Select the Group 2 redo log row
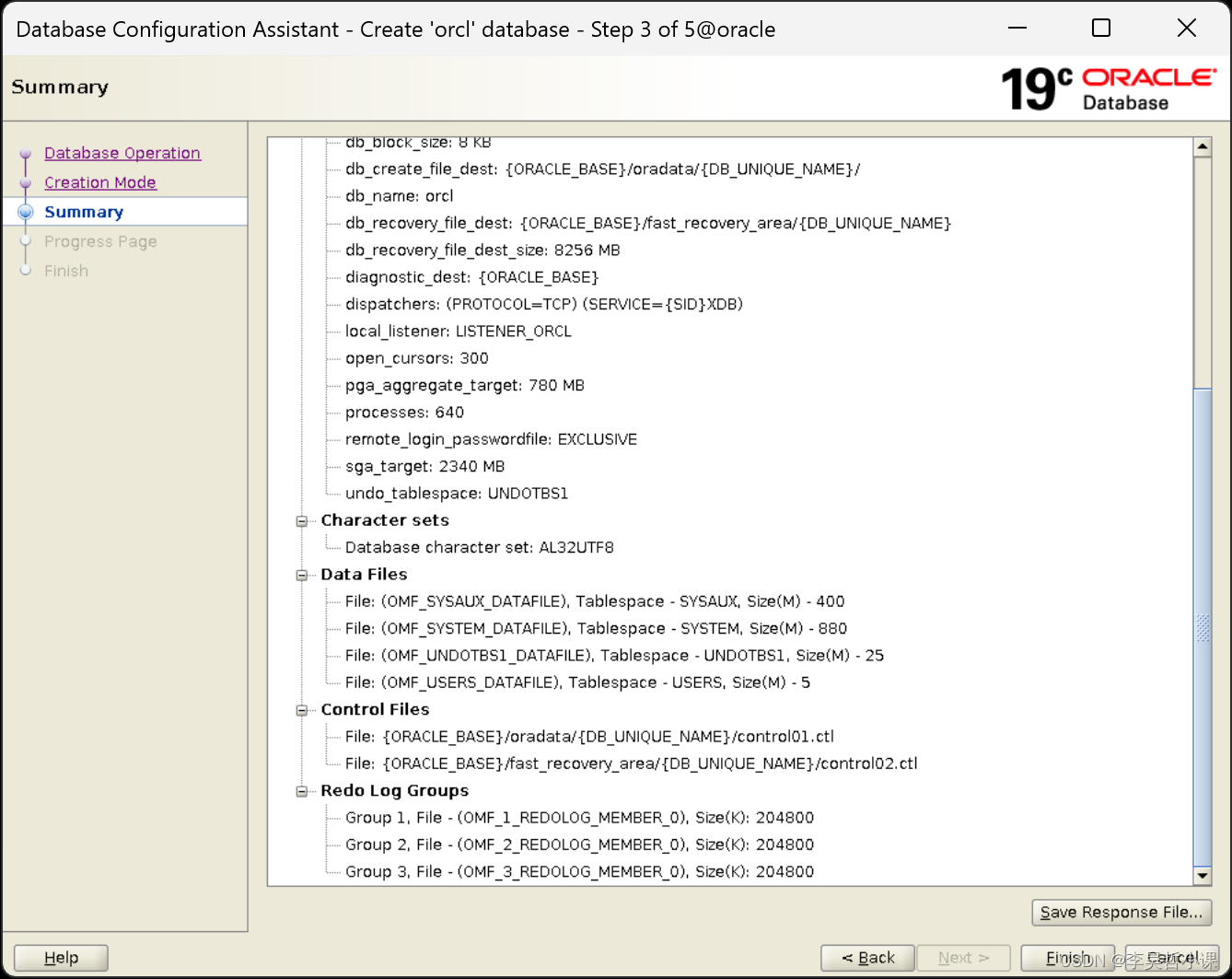This screenshot has width=1232, height=979. pyautogui.click(x=579, y=845)
